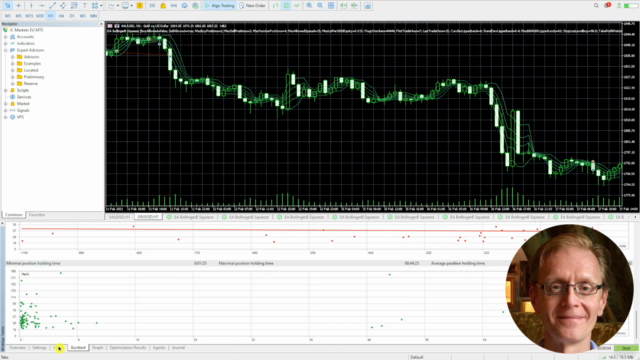Click the yellow MQL5 IDE icon
The image size is (640, 360).
140,6
